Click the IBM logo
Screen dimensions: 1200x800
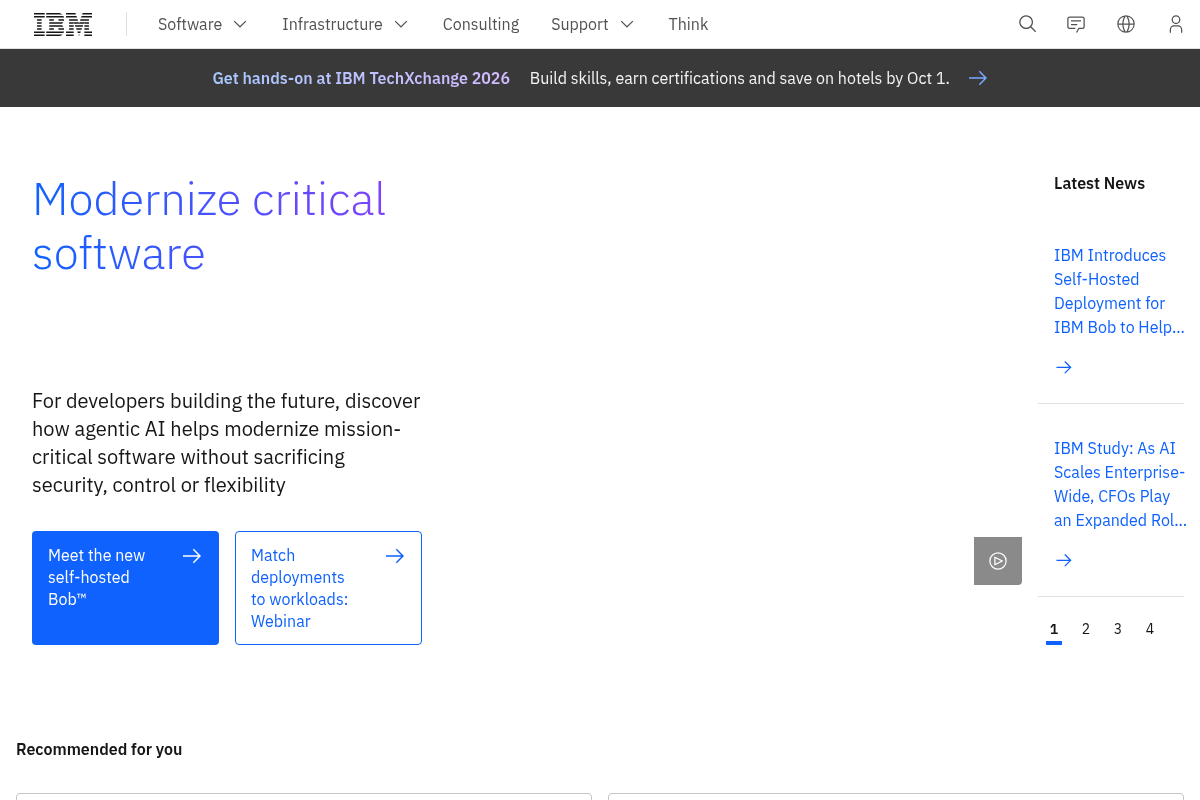click(x=63, y=24)
